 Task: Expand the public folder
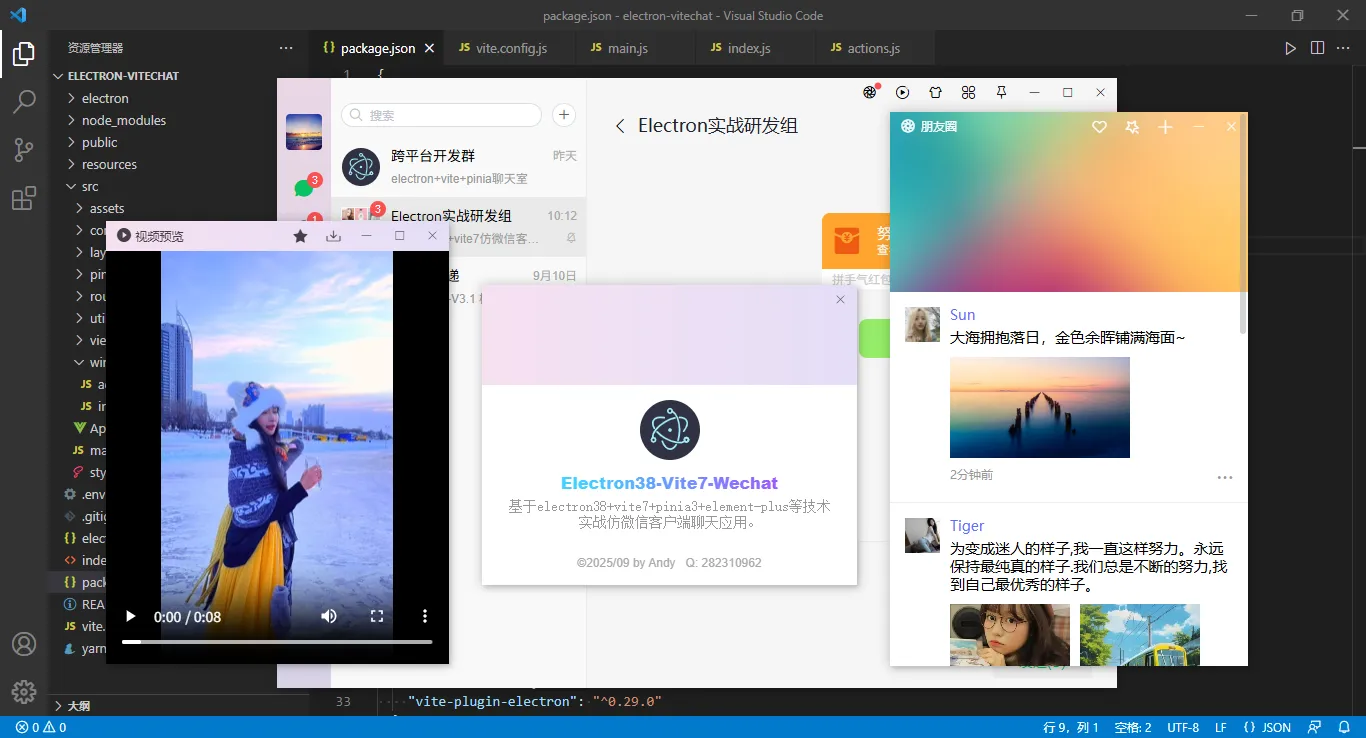pyautogui.click(x=100, y=142)
